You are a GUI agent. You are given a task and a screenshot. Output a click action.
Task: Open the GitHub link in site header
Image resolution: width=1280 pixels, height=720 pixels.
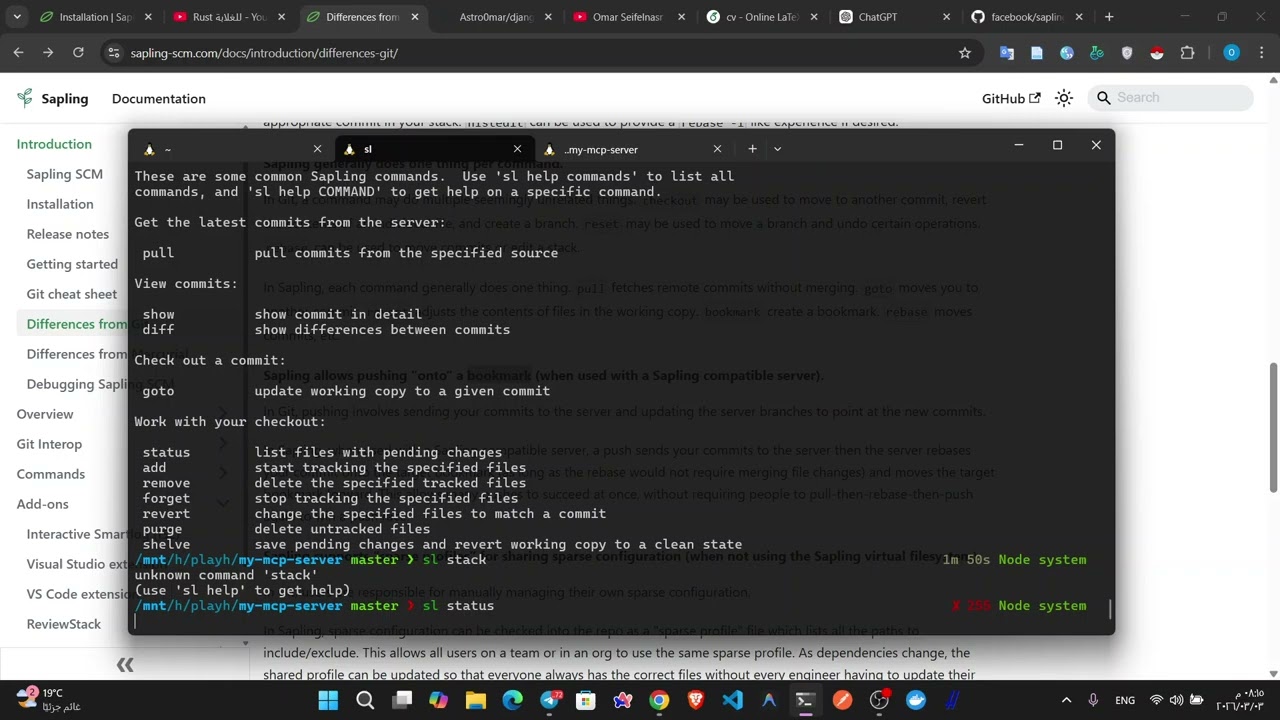coord(1011,98)
